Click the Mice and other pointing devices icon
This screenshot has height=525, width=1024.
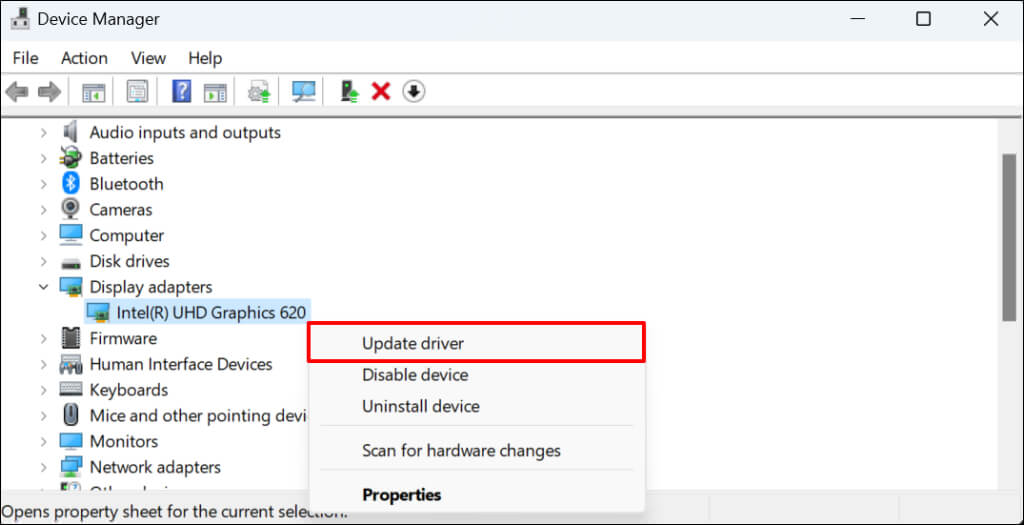pos(71,415)
